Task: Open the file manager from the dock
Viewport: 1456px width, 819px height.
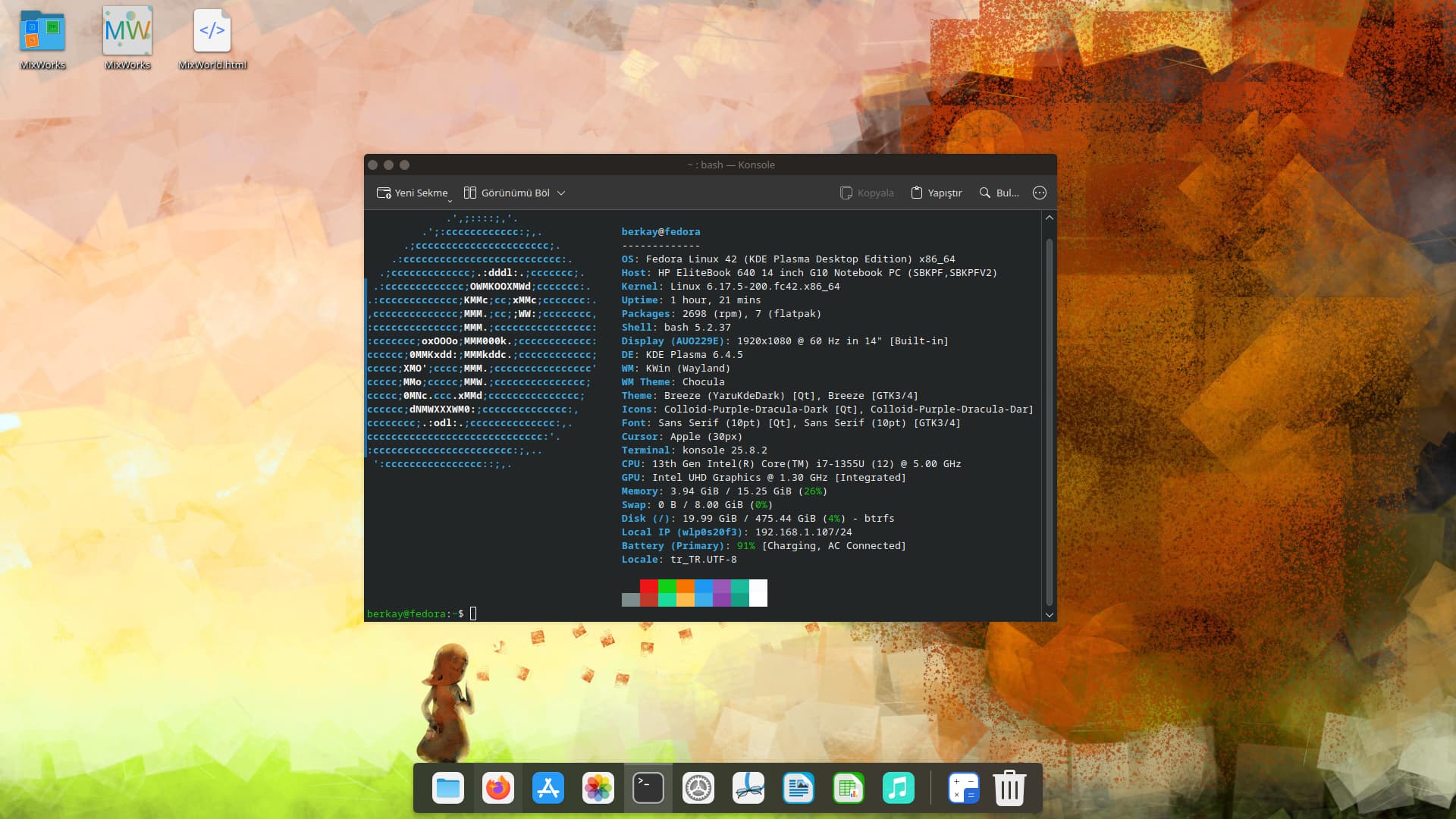Action: [x=448, y=788]
